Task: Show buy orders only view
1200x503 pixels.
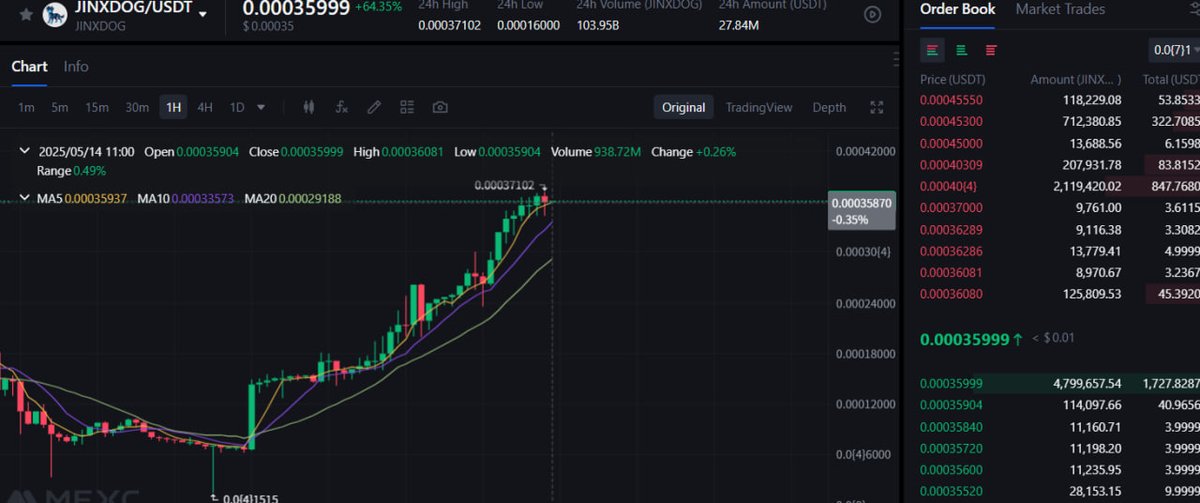Action: [961, 49]
